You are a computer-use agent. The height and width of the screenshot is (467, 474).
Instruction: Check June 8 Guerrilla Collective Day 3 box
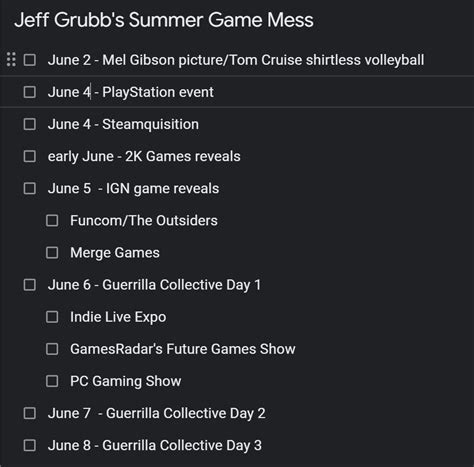[x=30, y=445]
